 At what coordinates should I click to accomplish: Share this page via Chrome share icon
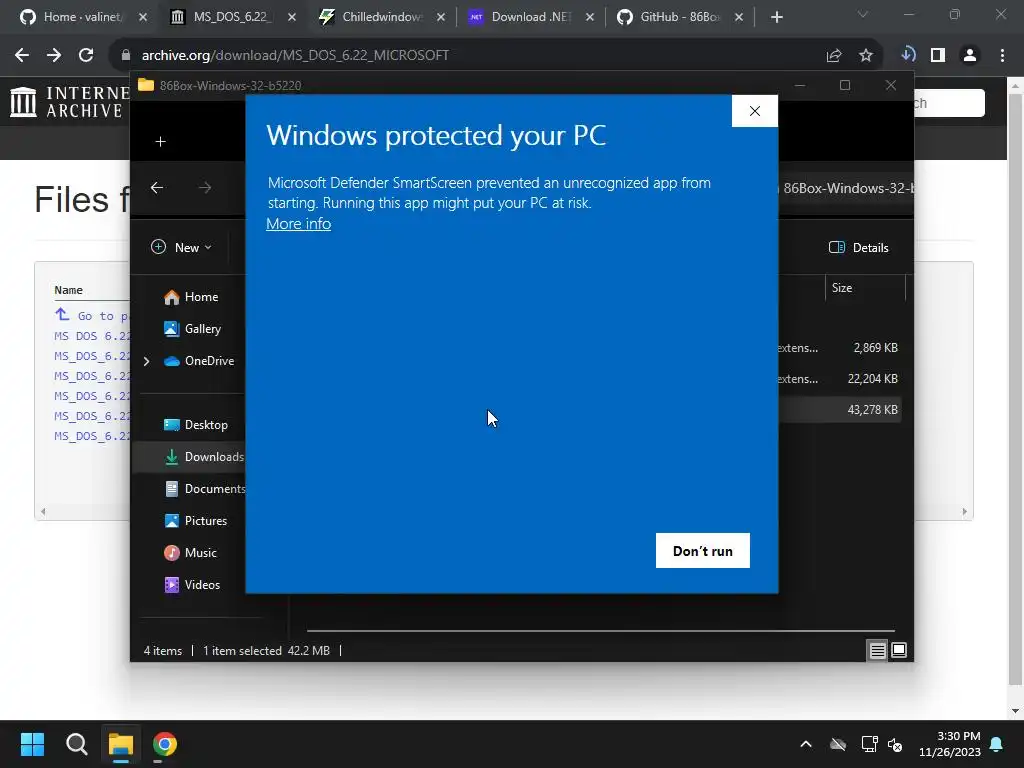(833, 56)
